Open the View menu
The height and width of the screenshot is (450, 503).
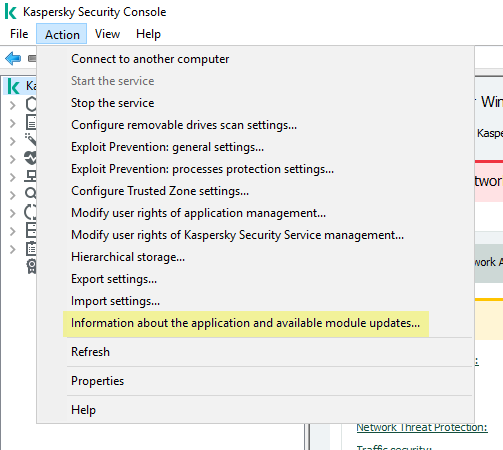(x=107, y=34)
